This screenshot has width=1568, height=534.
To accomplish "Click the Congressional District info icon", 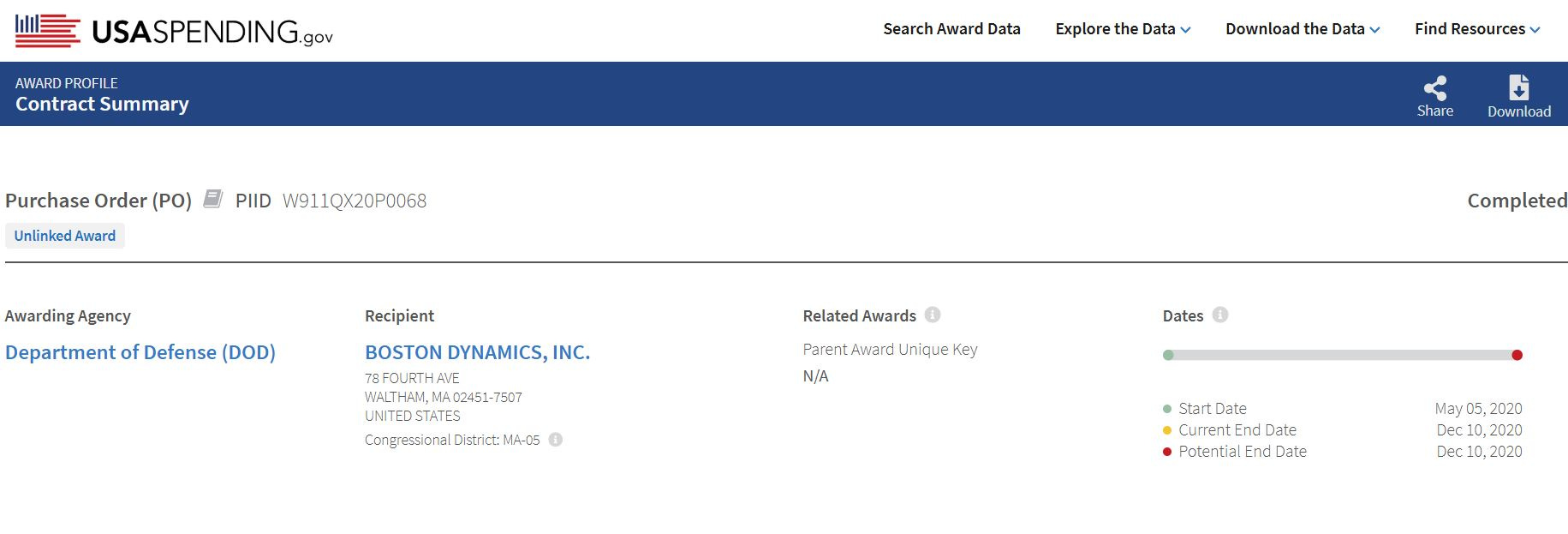I will point(556,440).
